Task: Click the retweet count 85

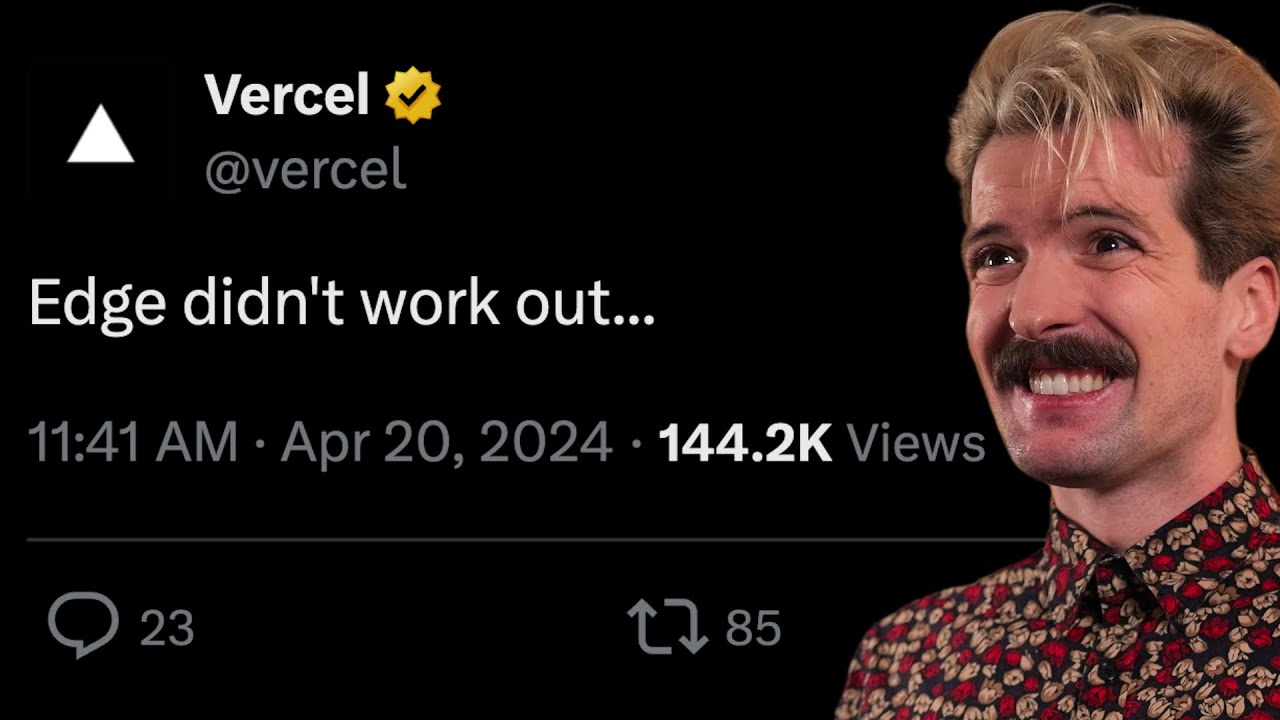Action: (x=752, y=628)
